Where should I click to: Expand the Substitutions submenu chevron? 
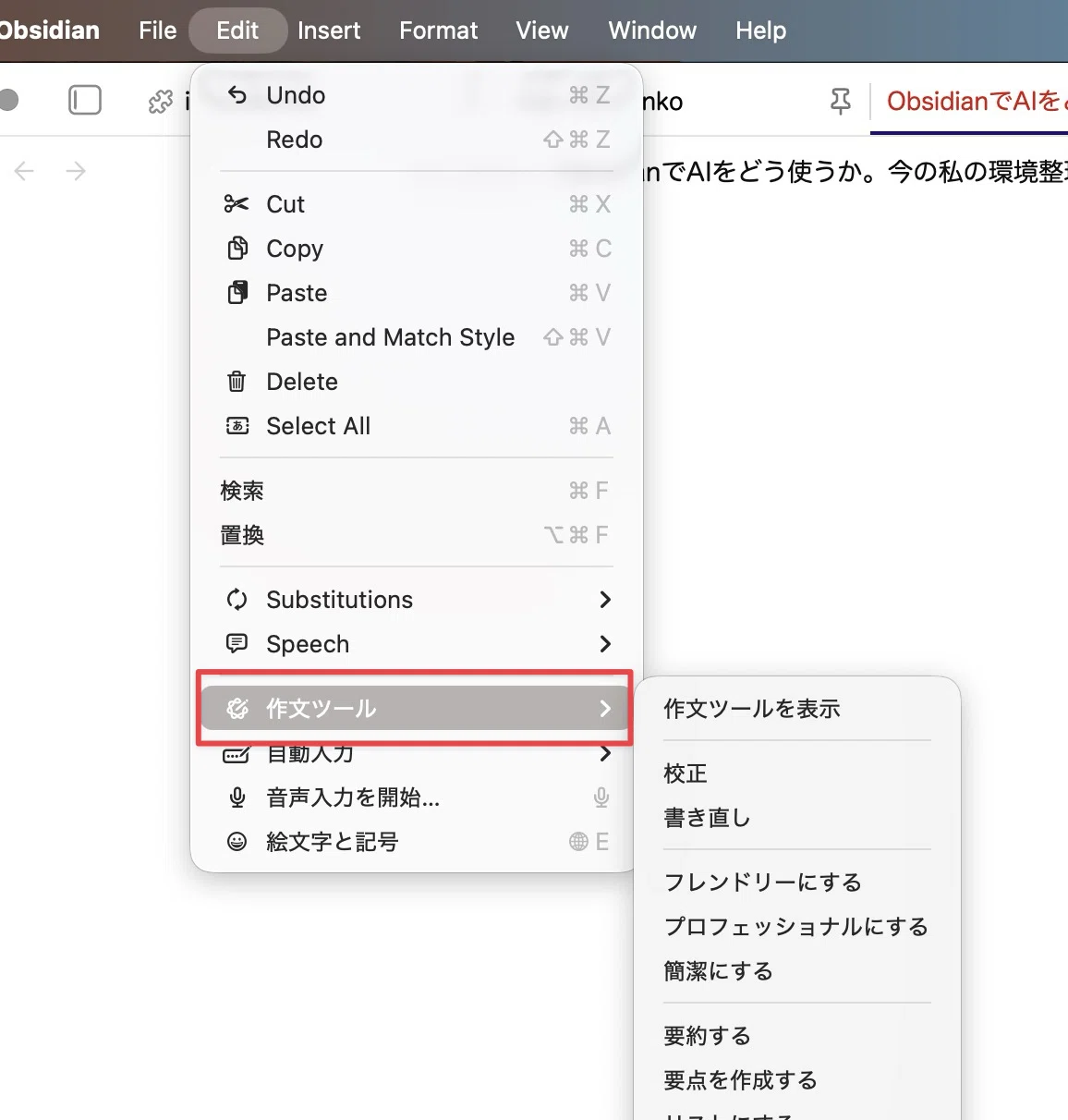(x=605, y=600)
